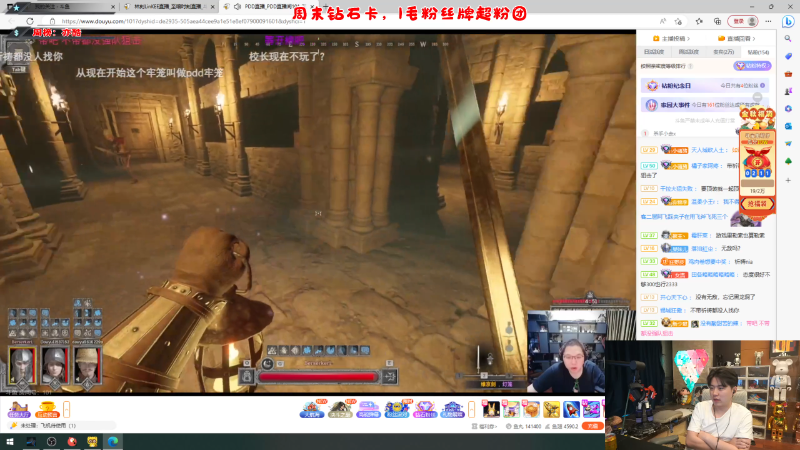Open the Edge sidebar games chess icon
800x450 pixels.
pyautogui.click(x=788, y=91)
